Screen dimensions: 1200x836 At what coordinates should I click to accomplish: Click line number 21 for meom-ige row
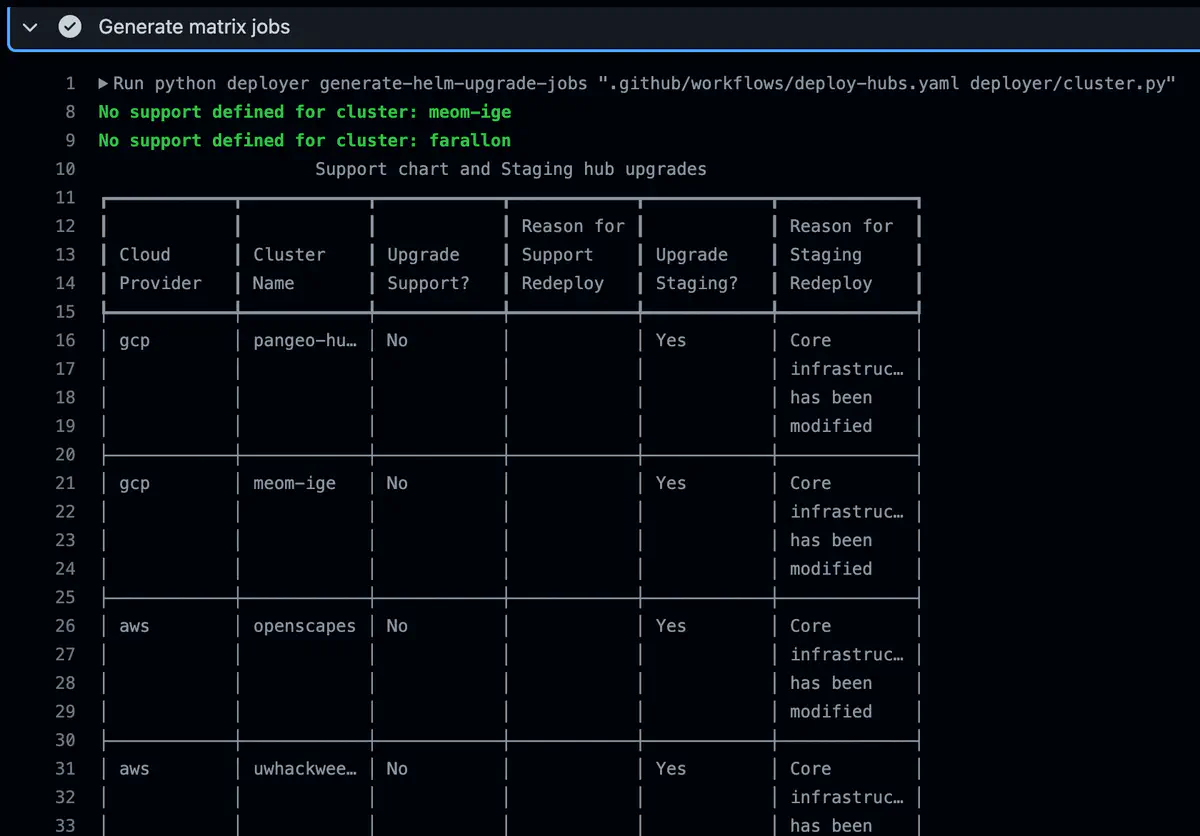coord(65,483)
